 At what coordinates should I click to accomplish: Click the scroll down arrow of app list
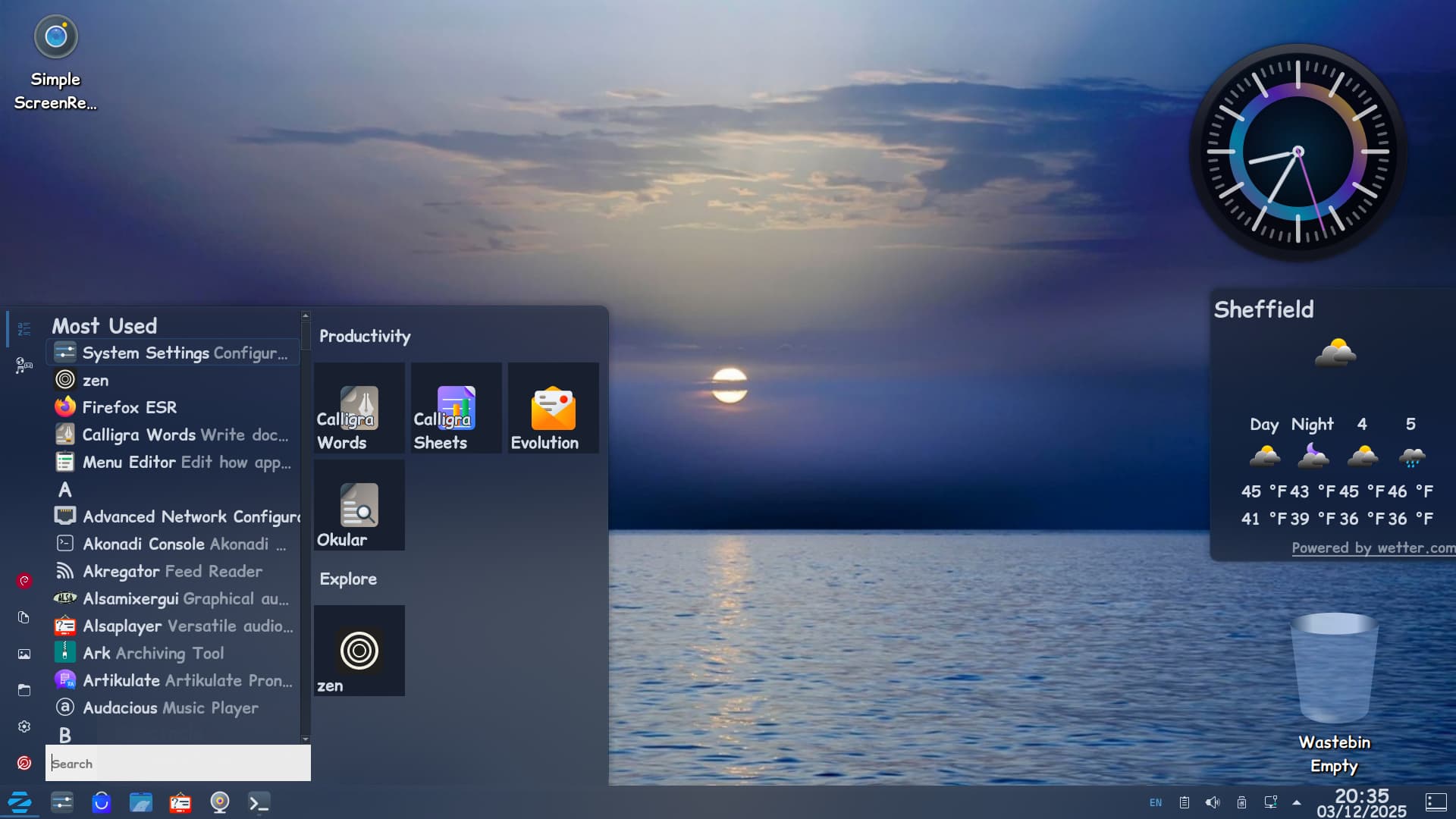pyautogui.click(x=305, y=739)
